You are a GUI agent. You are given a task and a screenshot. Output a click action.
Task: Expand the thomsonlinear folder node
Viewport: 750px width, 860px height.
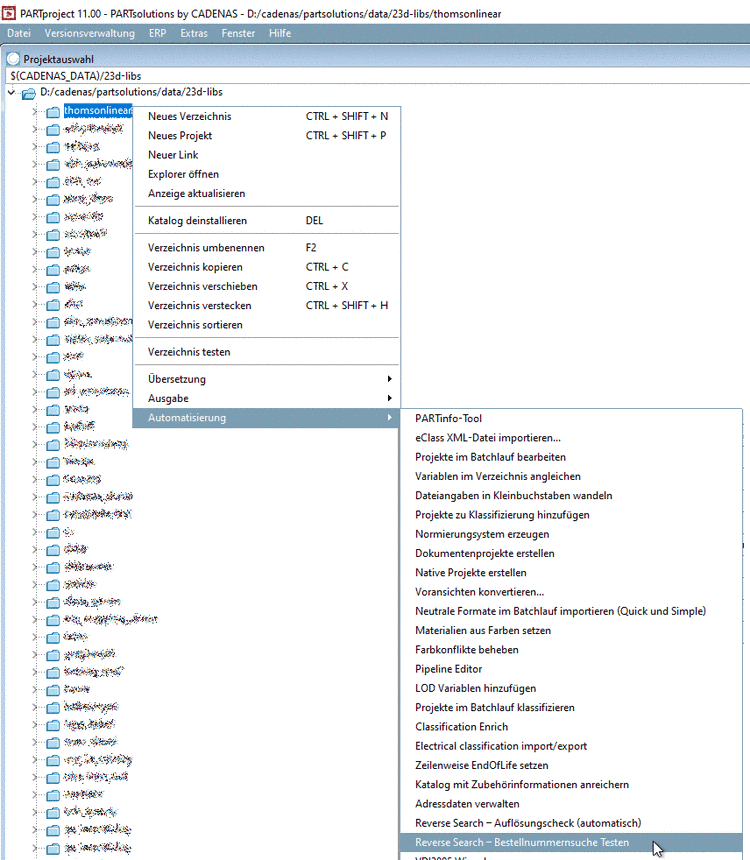coord(35,111)
